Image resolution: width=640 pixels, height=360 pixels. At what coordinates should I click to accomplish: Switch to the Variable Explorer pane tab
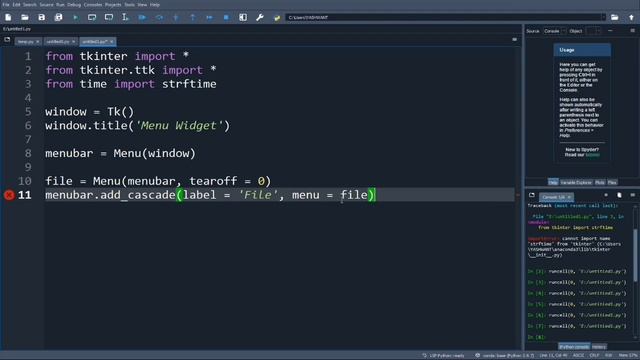point(576,182)
